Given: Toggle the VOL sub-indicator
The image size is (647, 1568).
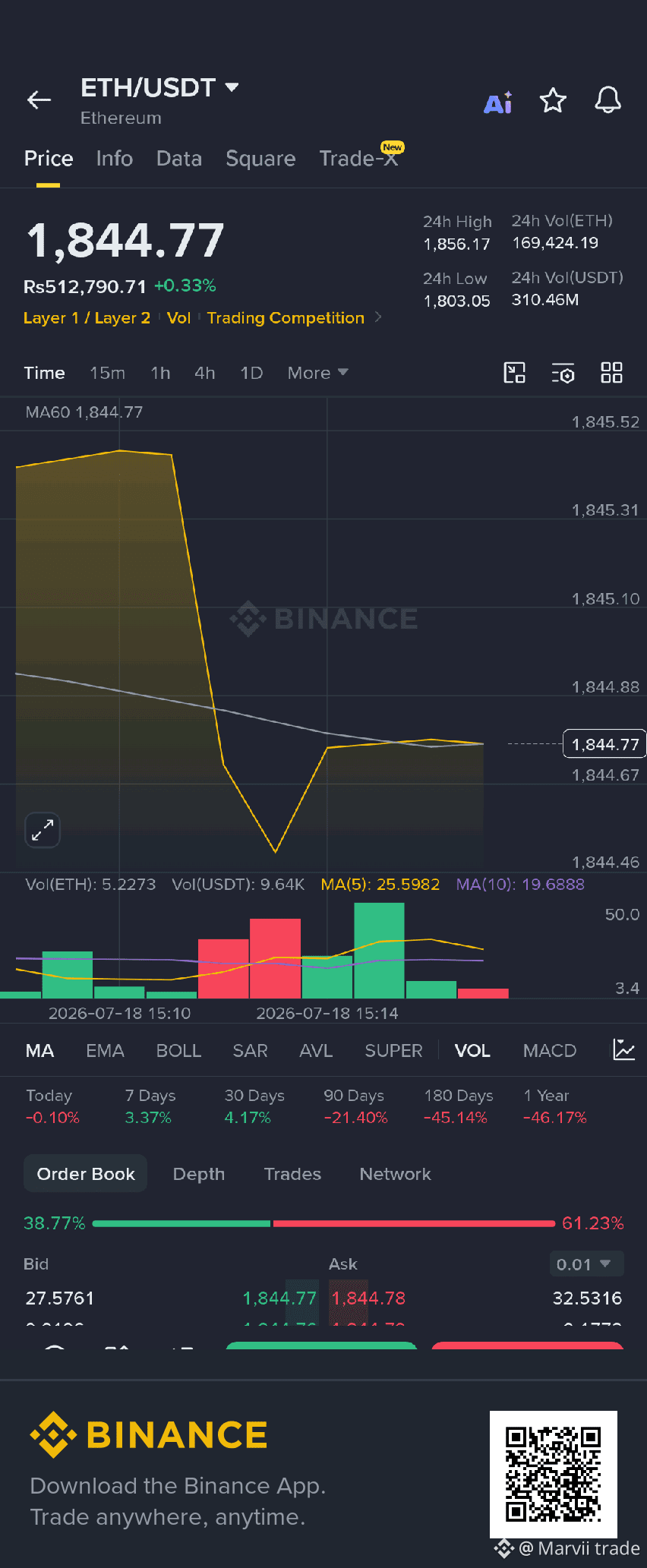Looking at the screenshot, I should click(x=472, y=1050).
